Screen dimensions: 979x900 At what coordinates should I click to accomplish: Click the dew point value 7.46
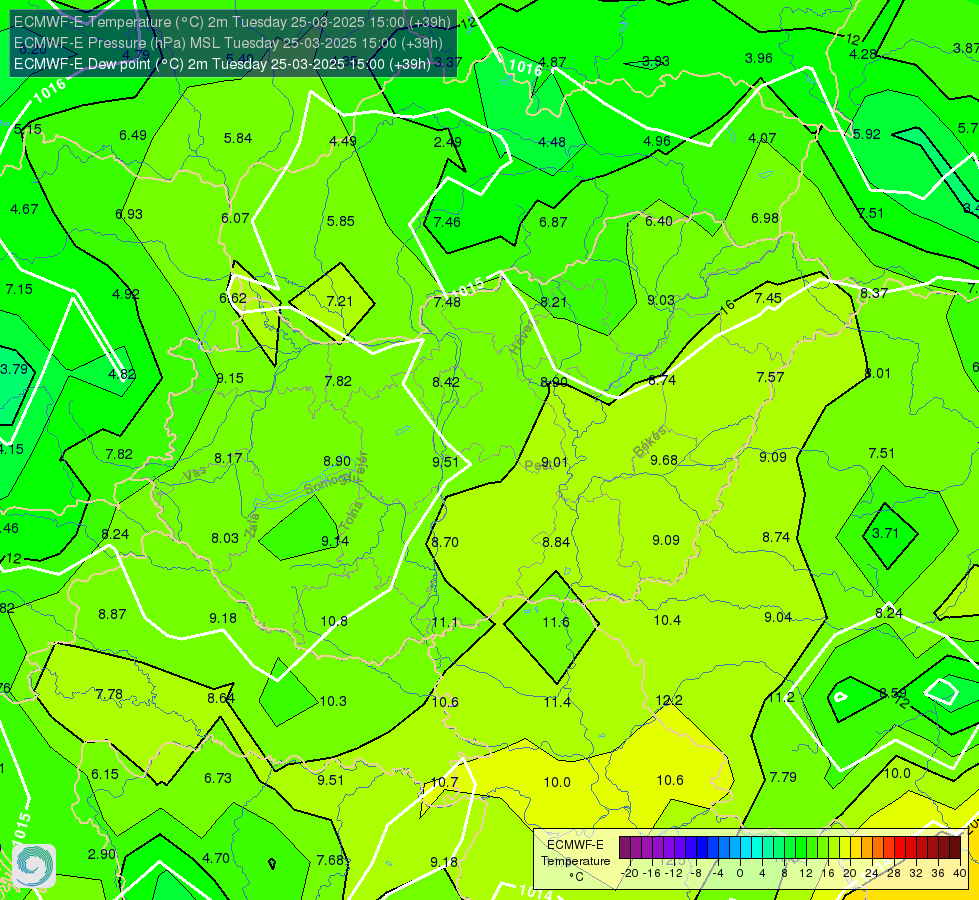tap(447, 222)
